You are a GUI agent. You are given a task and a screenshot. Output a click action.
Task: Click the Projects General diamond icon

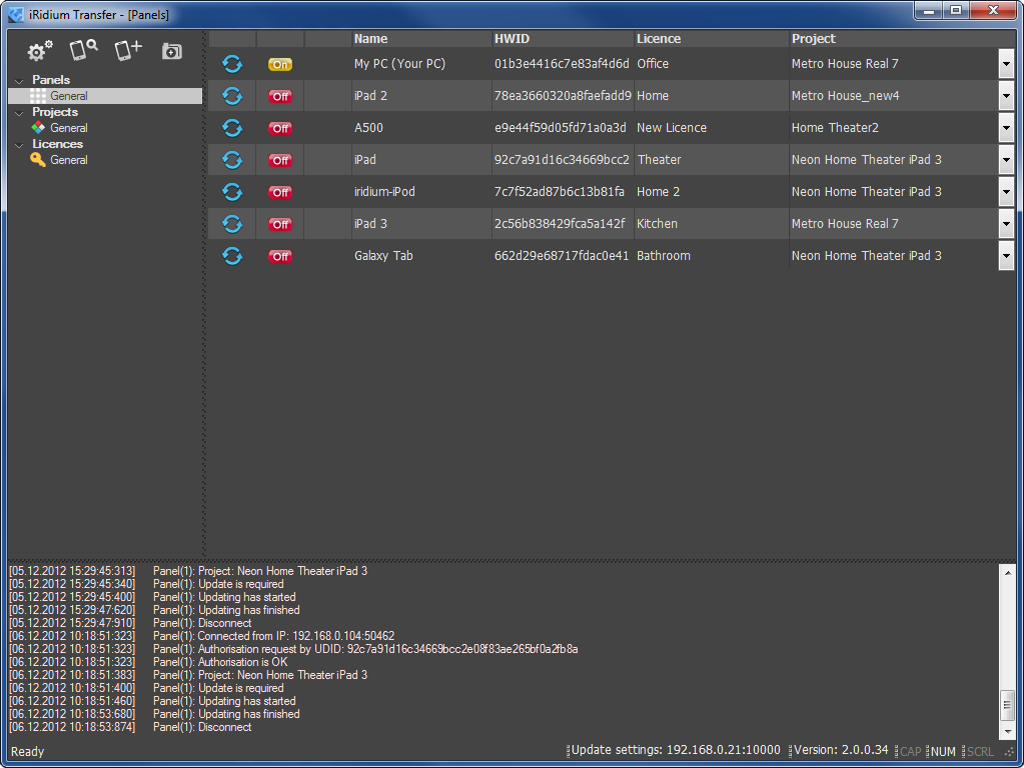[39, 128]
